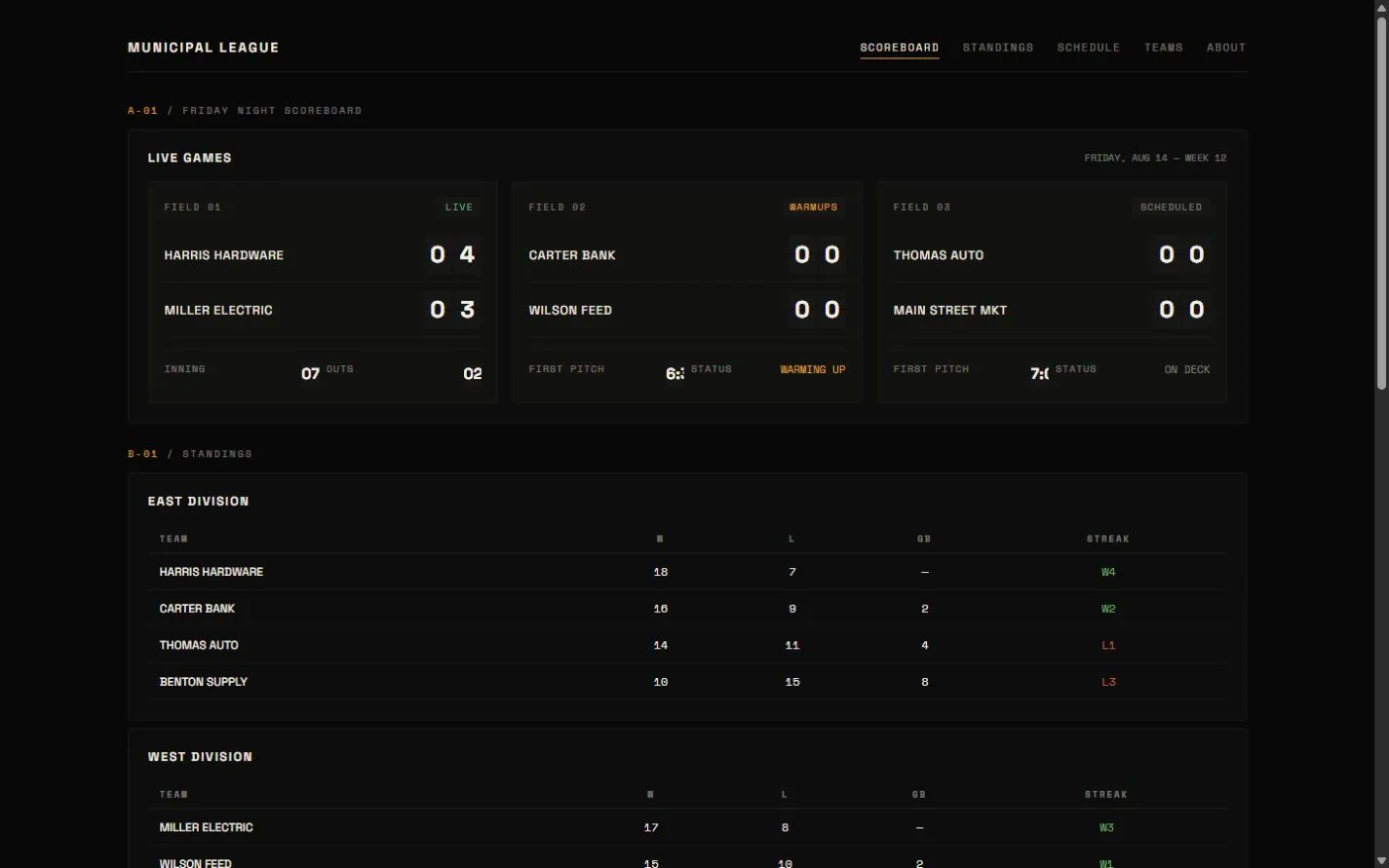Click the inning value 07
Image resolution: width=1389 pixels, height=868 pixels.
[310, 374]
